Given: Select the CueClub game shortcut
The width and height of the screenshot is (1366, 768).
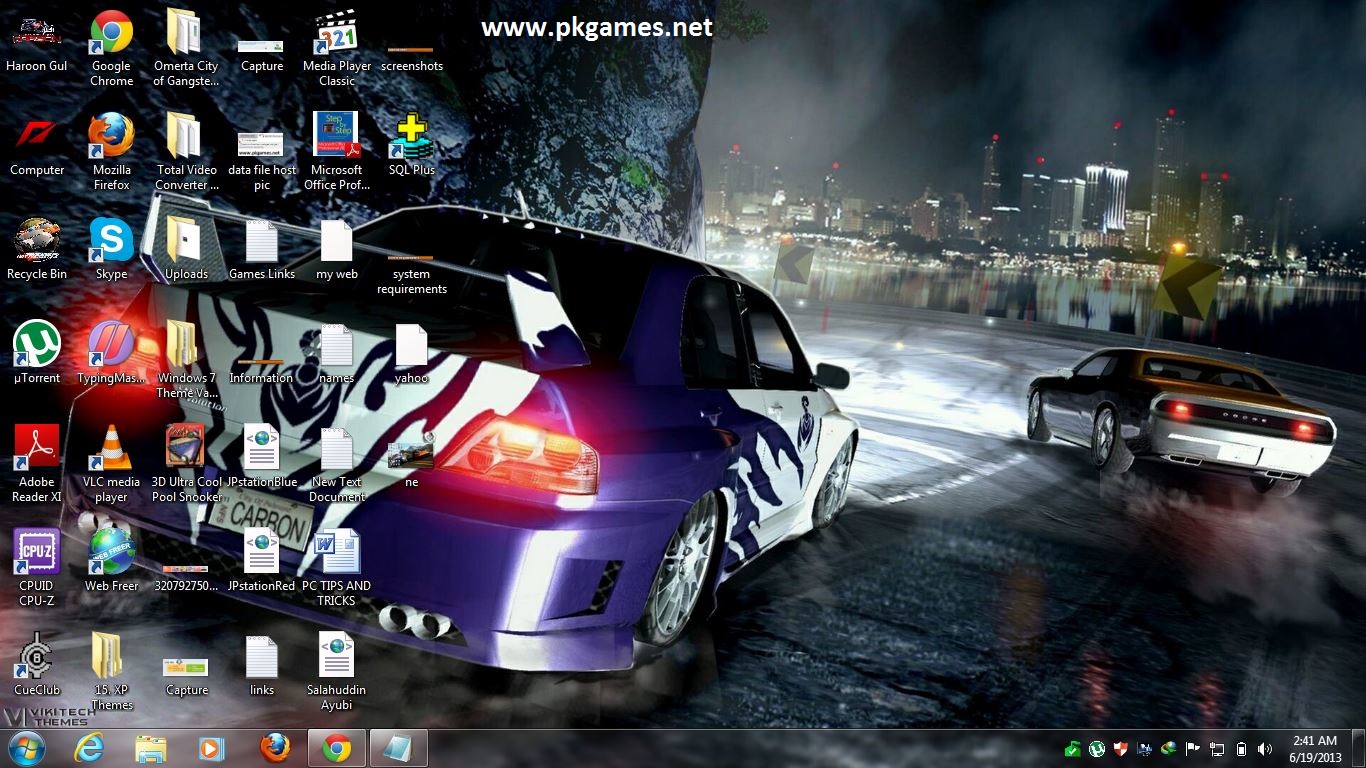Looking at the screenshot, I should tap(37, 665).
